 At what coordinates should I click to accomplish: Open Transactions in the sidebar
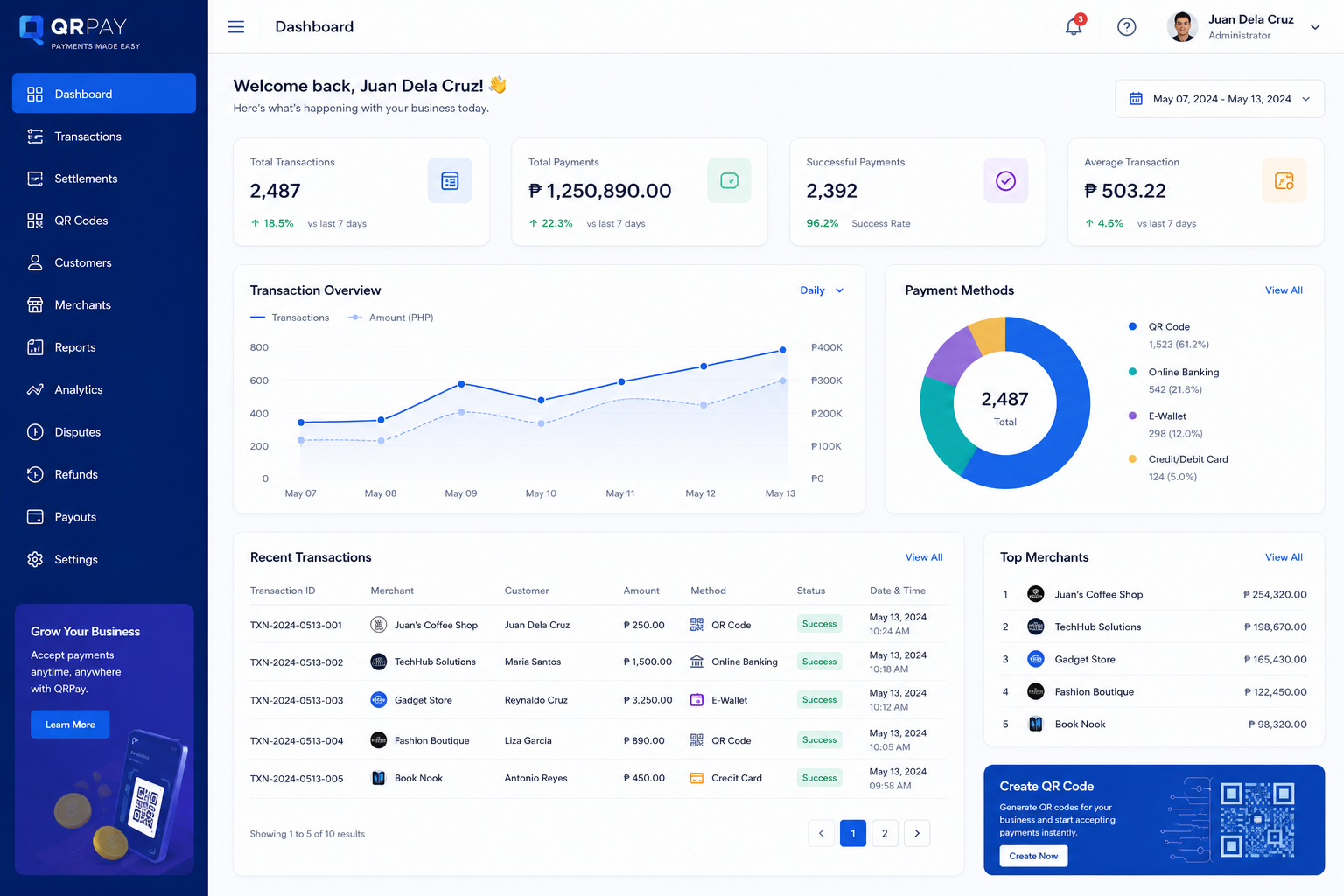(104, 136)
